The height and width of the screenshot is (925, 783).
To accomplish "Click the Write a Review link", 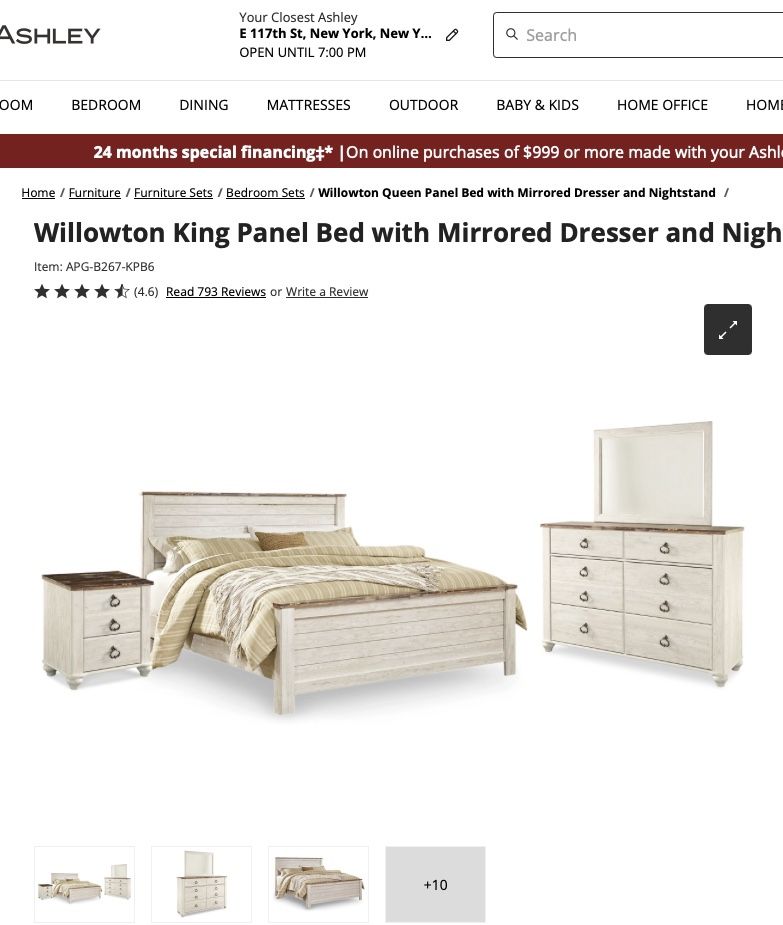I will pyautogui.click(x=327, y=291).
